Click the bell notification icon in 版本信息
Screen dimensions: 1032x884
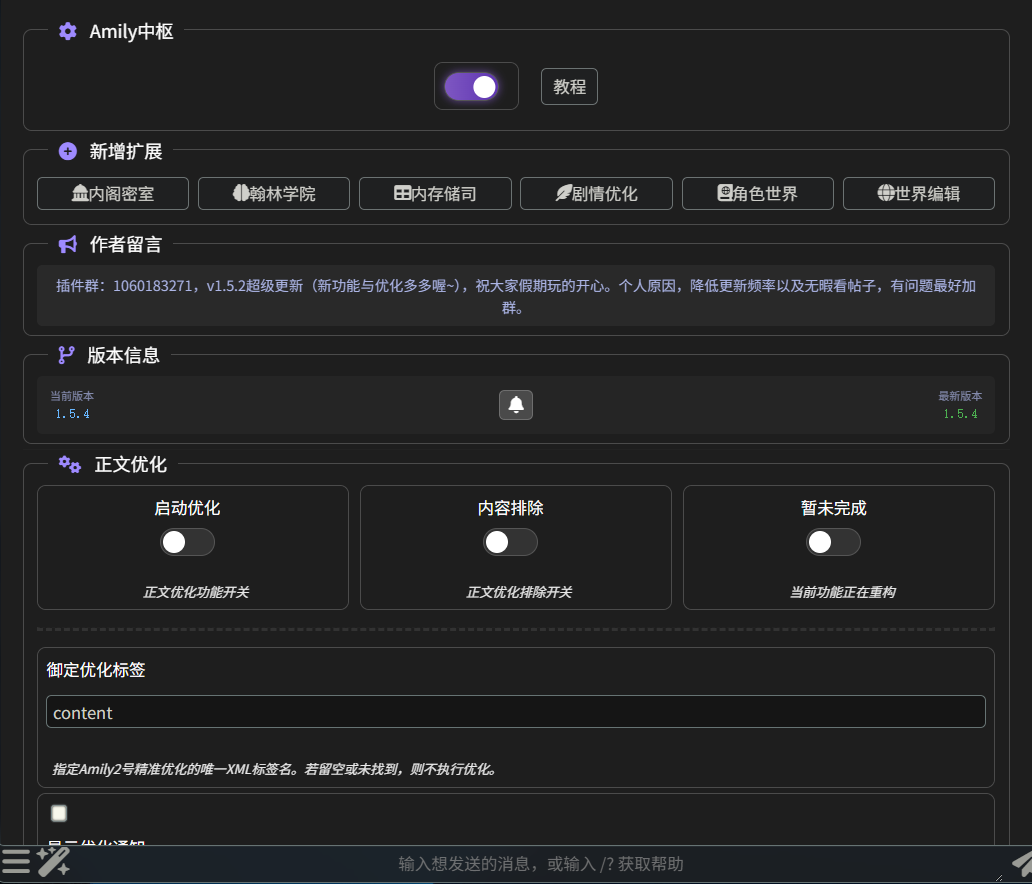516,405
